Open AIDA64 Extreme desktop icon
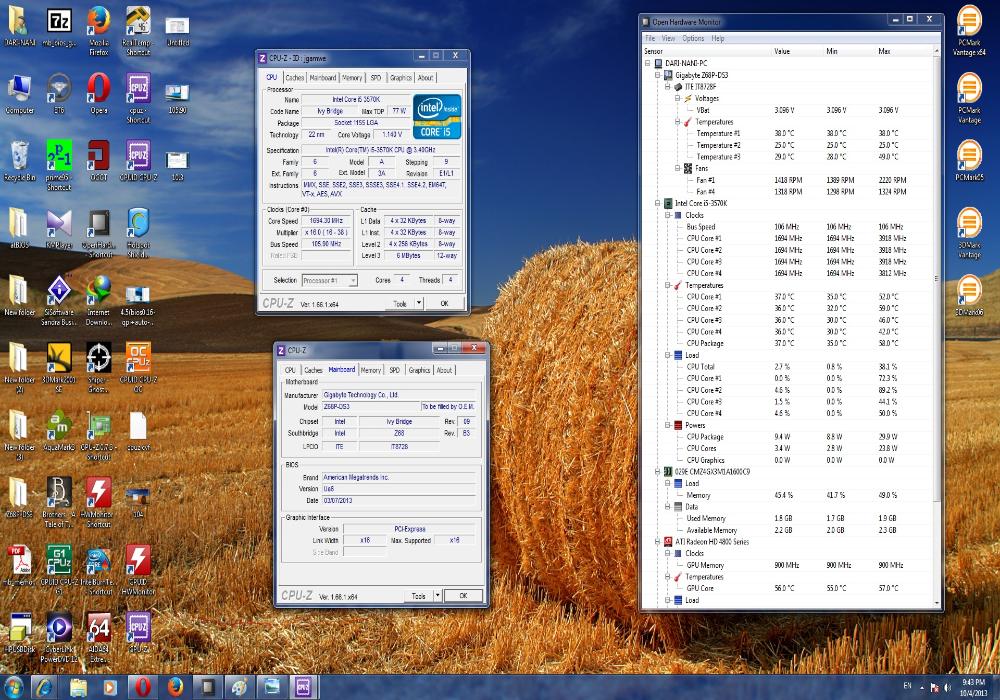1000x700 pixels. point(98,638)
